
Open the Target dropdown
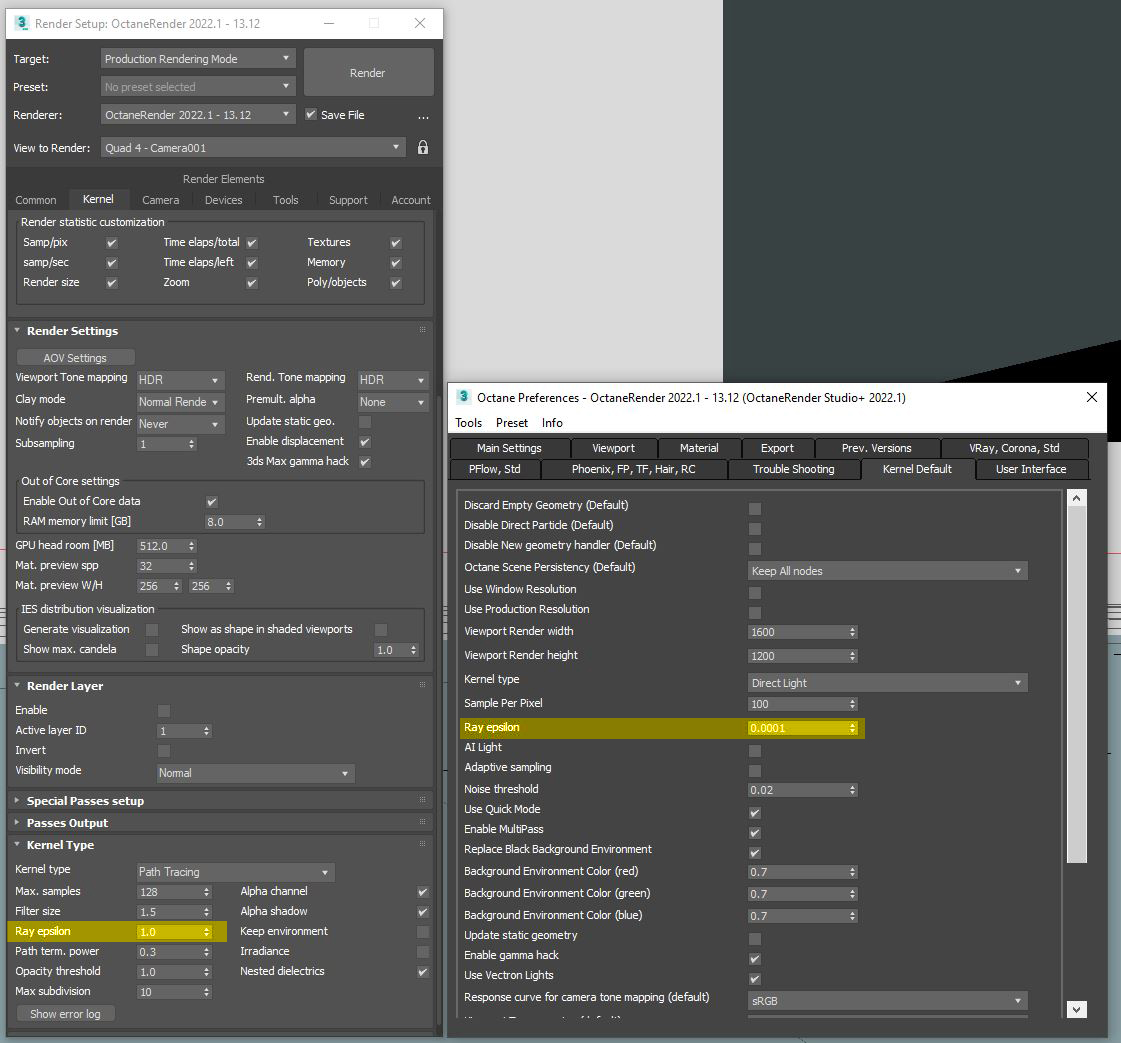(x=197, y=59)
